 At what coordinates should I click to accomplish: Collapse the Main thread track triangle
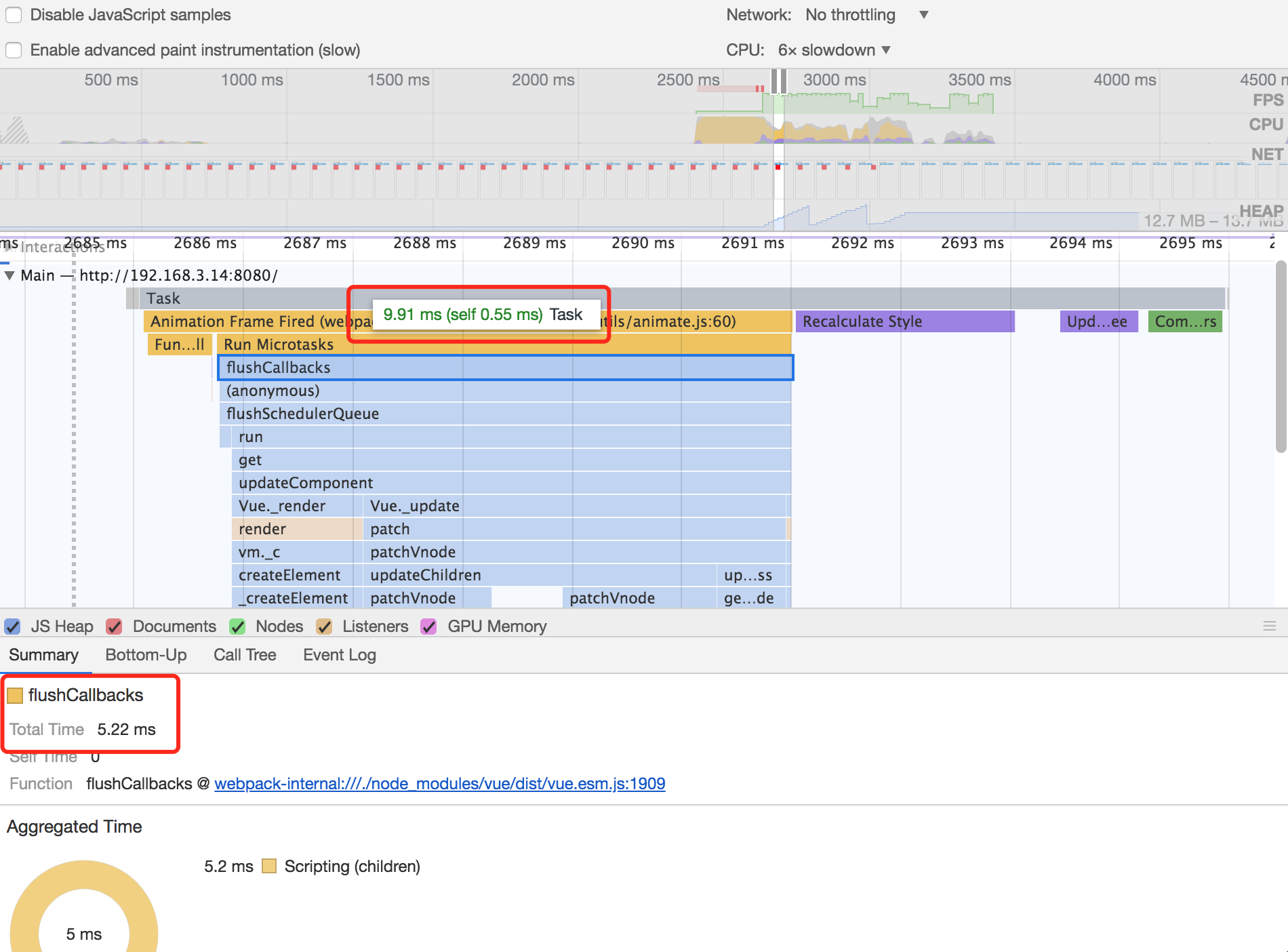click(x=9, y=275)
